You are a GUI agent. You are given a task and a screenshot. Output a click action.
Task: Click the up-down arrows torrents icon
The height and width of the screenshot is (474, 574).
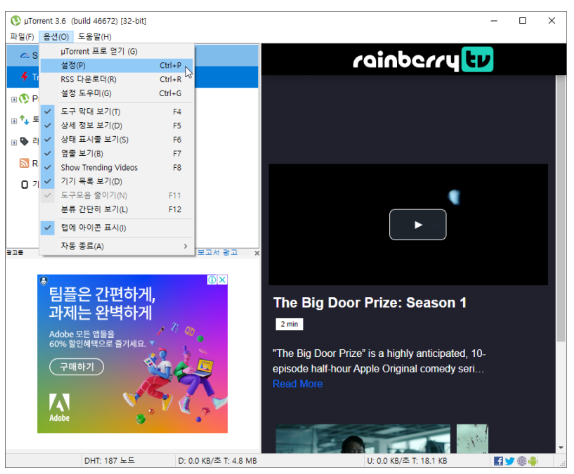24,119
